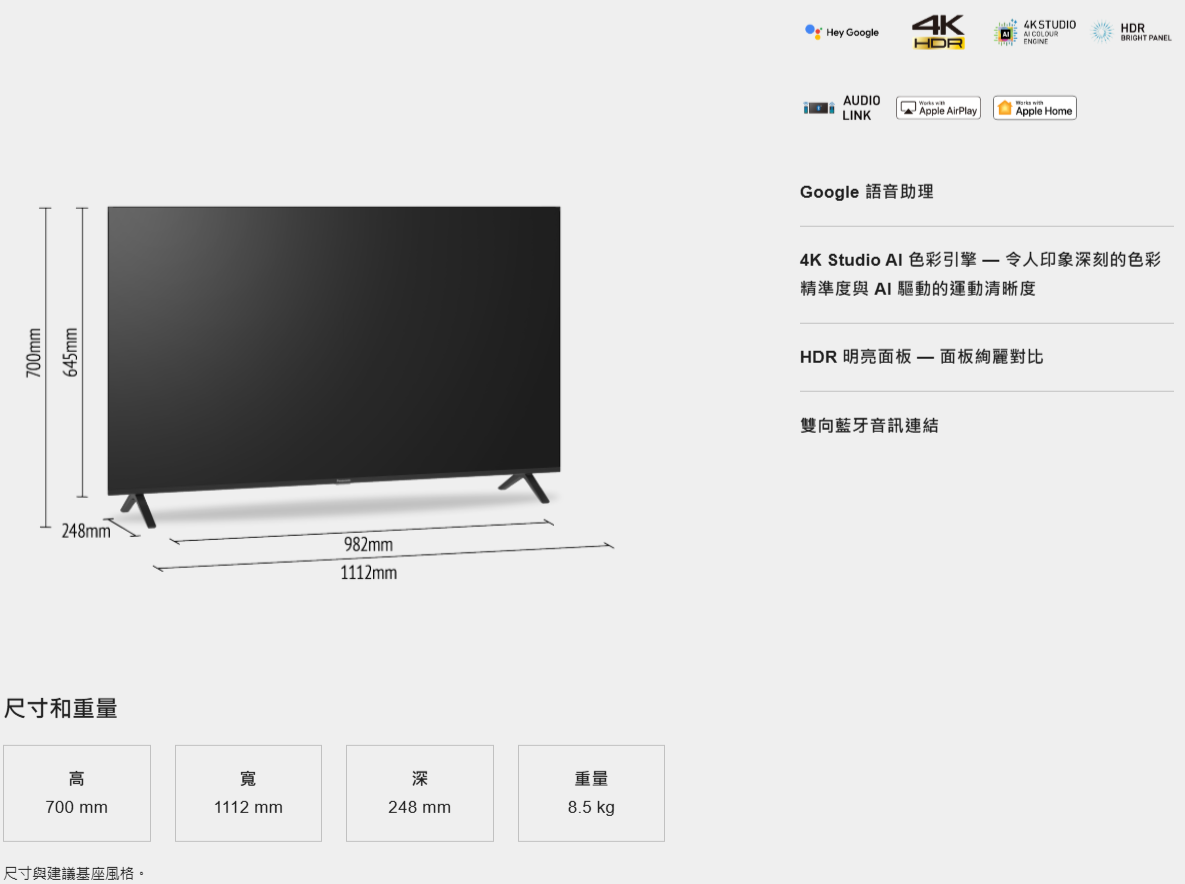Click the Audio Link icon
Viewport: 1185px width, 884px height.
pyautogui.click(x=842, y=108)
